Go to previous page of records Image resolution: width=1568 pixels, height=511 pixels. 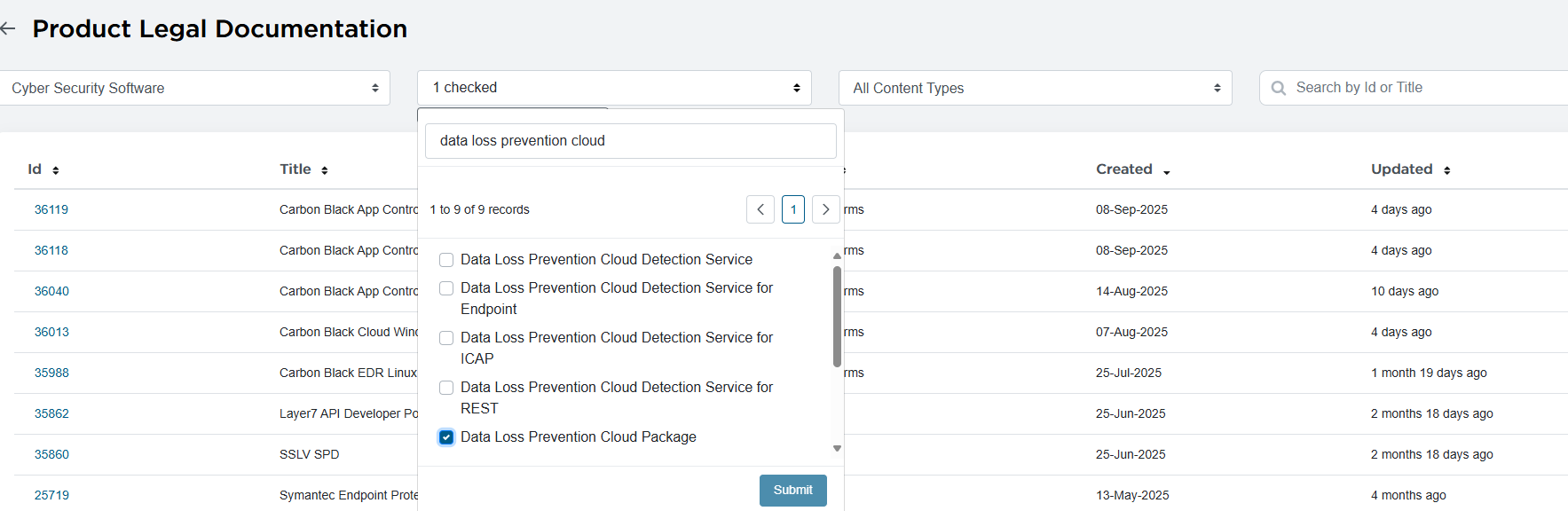(x=760, y=209)
